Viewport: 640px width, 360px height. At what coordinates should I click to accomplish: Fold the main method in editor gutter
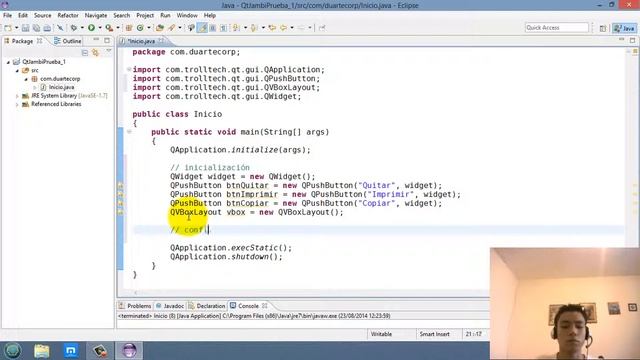pyautogui.click(x=129, y=132)
